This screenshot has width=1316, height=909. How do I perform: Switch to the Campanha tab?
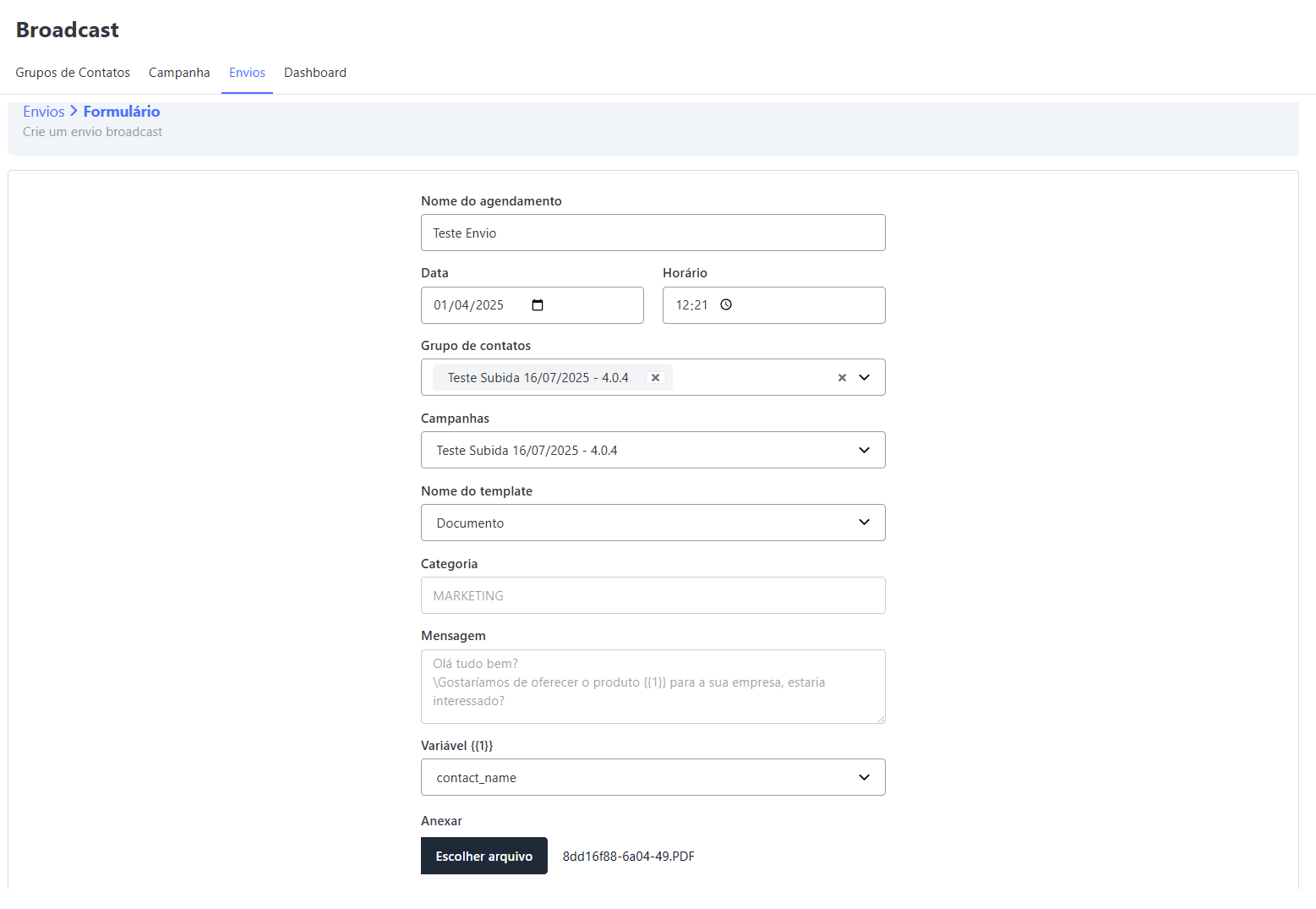(x=179, y=73)
